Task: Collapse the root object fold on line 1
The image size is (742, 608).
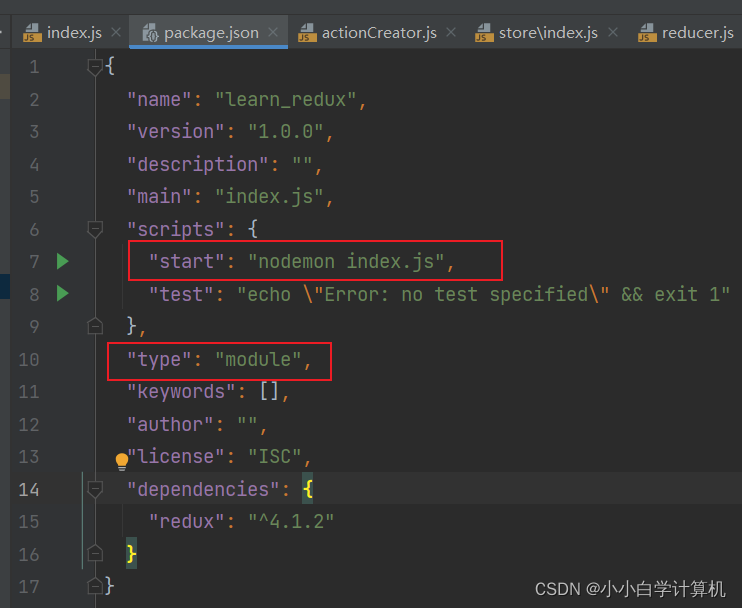Action: pyautogui.click(x=95, y=67)
